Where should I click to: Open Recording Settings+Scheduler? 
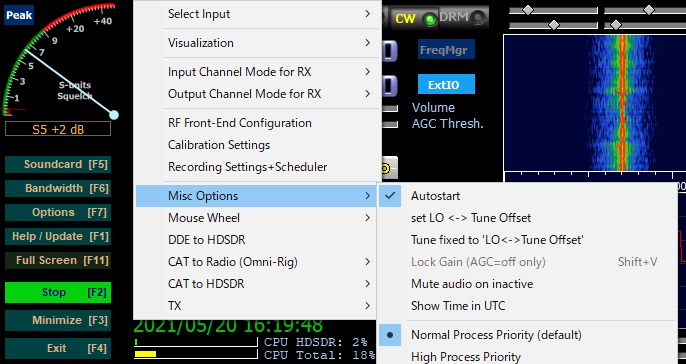256,167
